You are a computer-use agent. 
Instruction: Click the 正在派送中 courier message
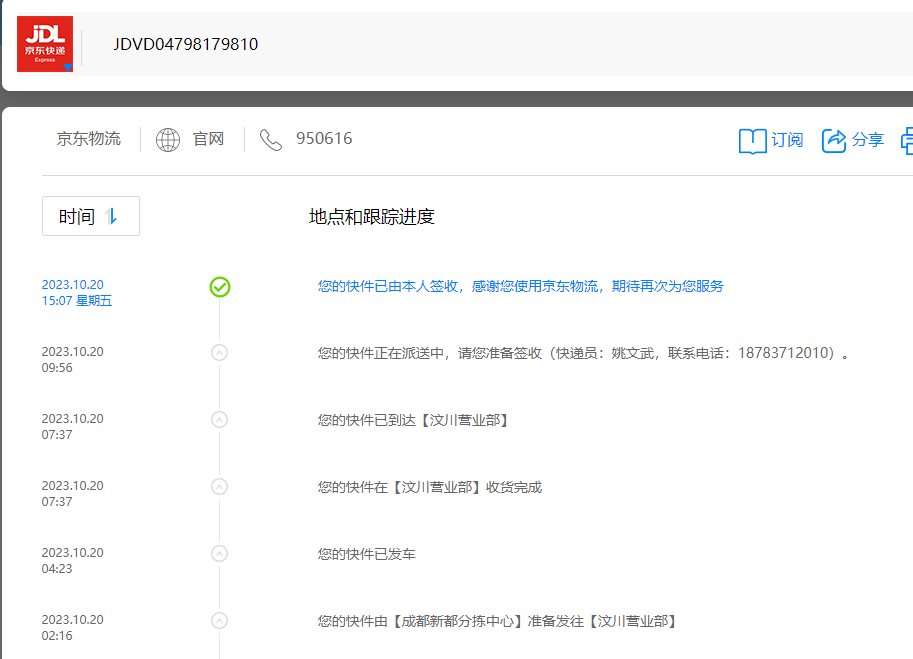click(583, 353)
